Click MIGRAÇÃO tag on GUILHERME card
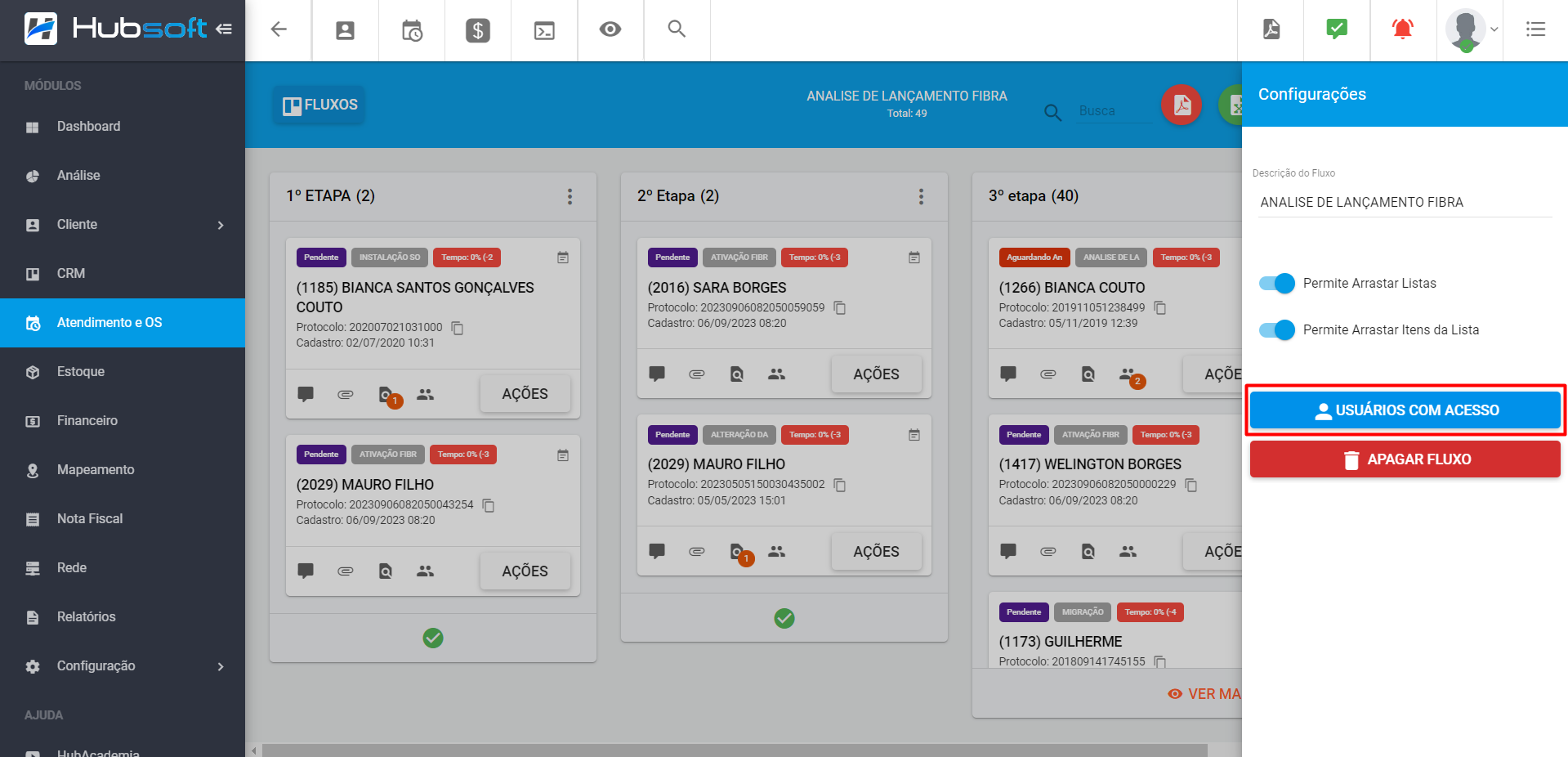Viewport: 1568px width, 757px height. click(x=1083, y=612)
